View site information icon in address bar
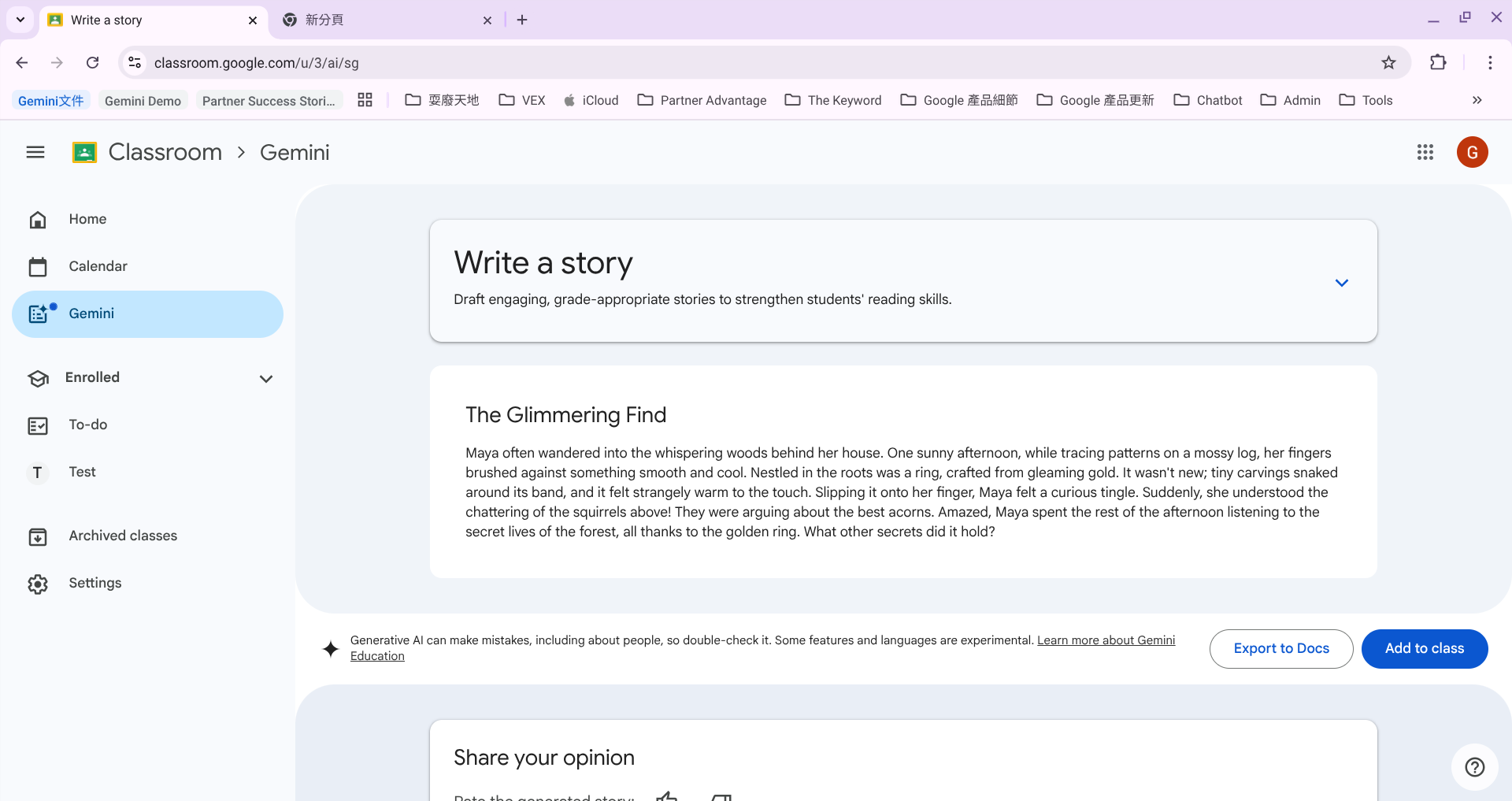Screen dimensions: 1512x801 (x=135, y=63)
